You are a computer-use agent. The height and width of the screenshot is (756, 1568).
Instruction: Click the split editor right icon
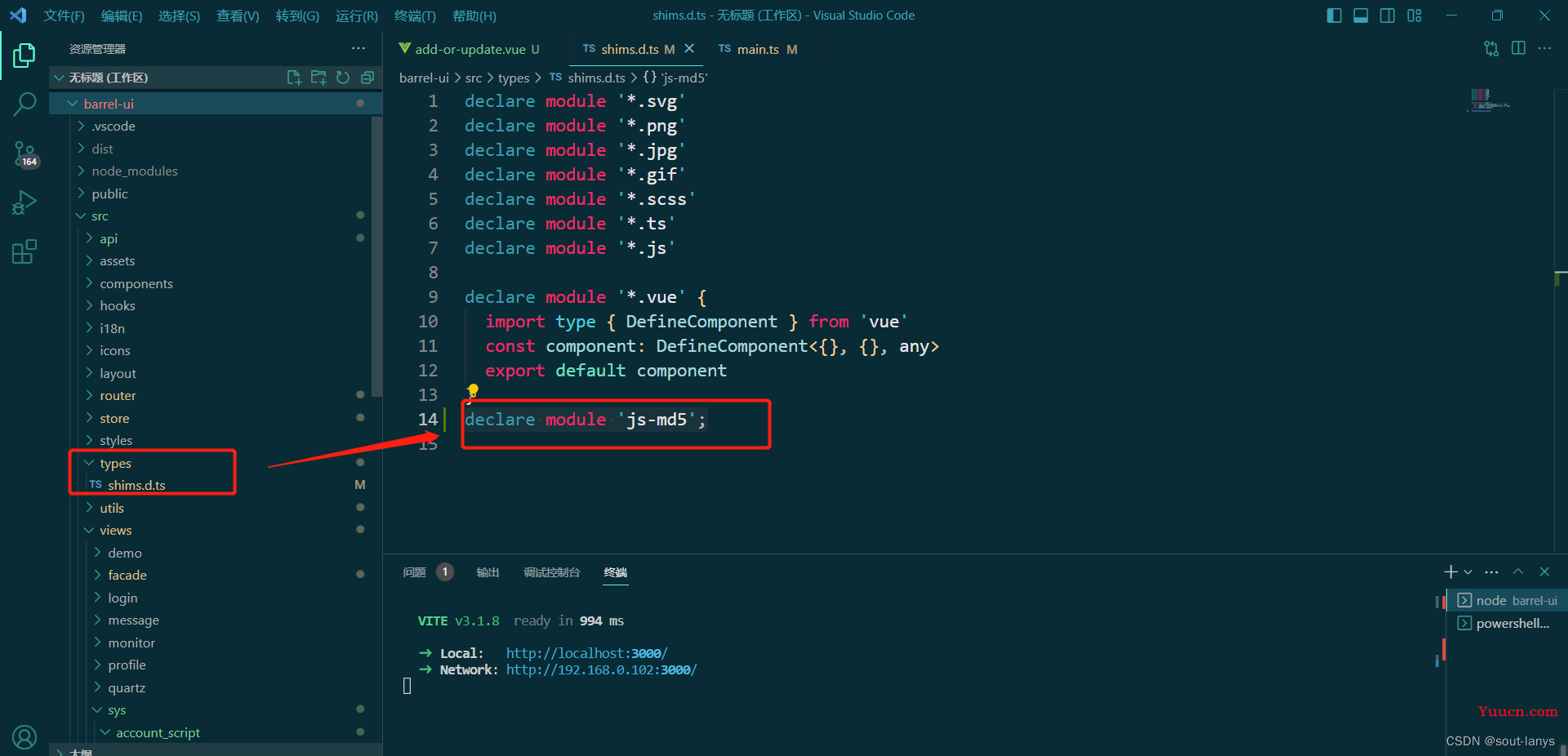coord(1518,48)
